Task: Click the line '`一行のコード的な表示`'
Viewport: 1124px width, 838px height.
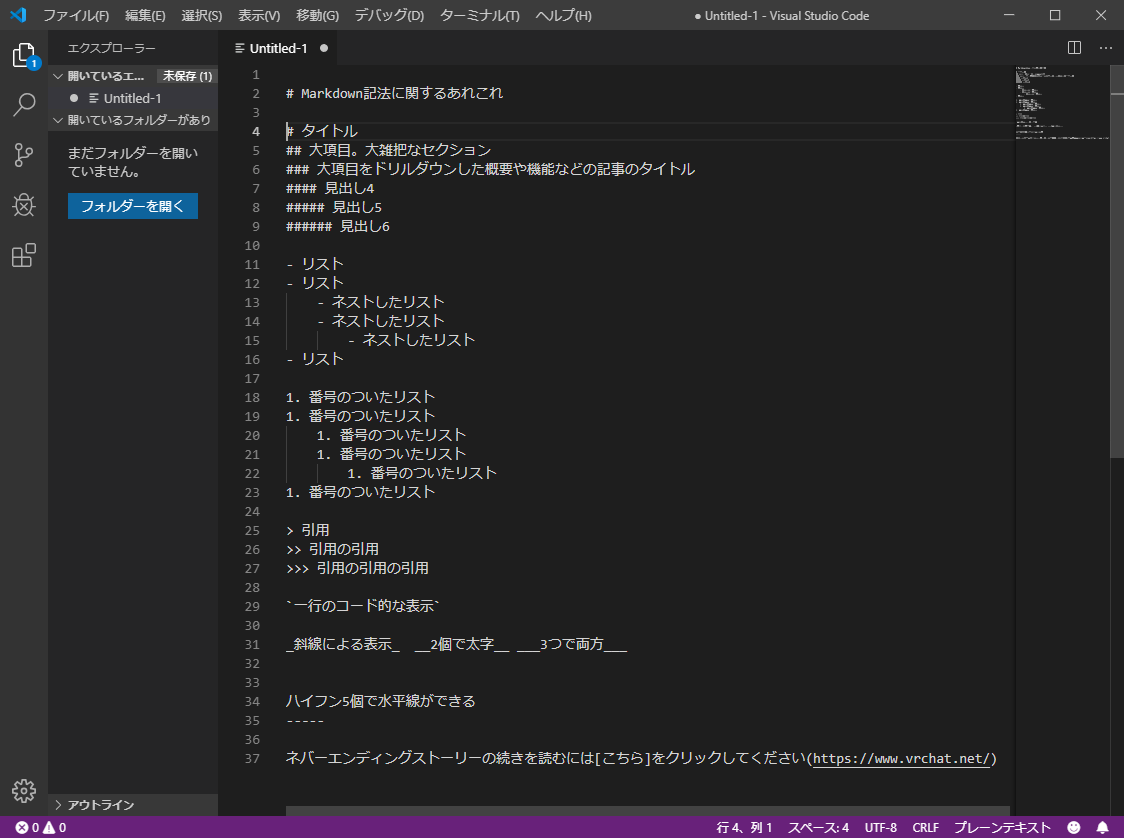Action: 362,606
